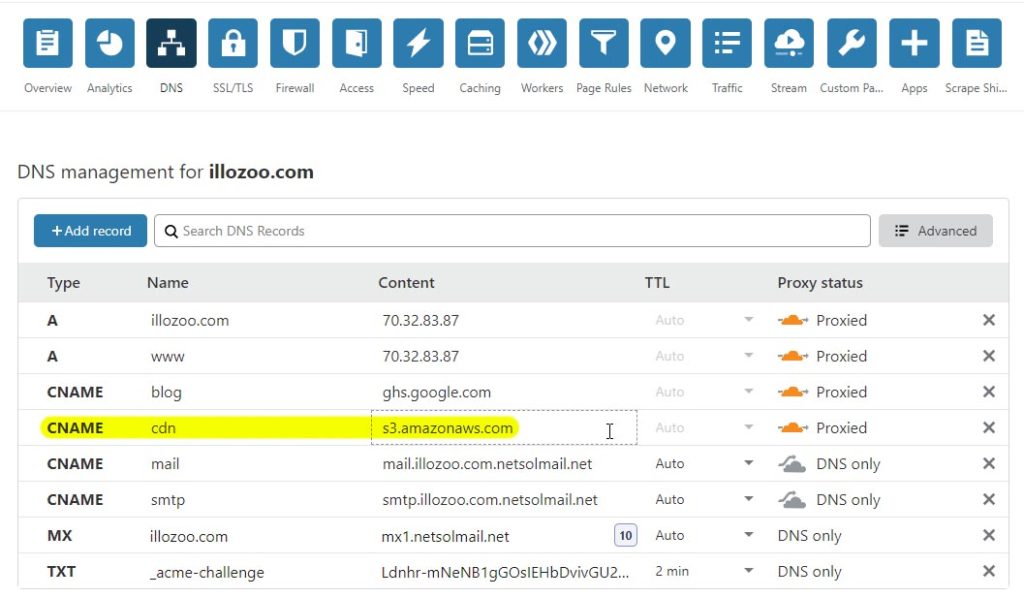
Task: Delete the www A record
Action: pyautogui.click(x=989, y=356)
